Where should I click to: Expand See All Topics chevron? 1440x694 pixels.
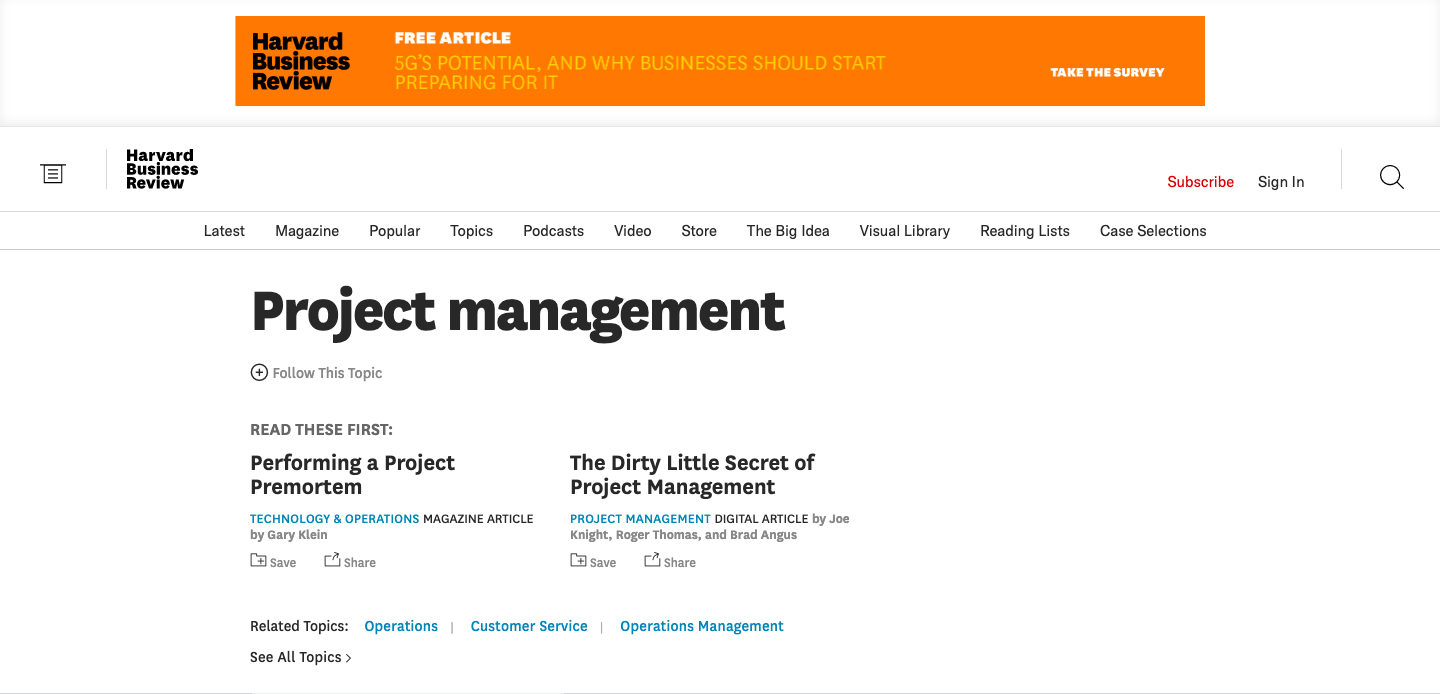[348, 658]
